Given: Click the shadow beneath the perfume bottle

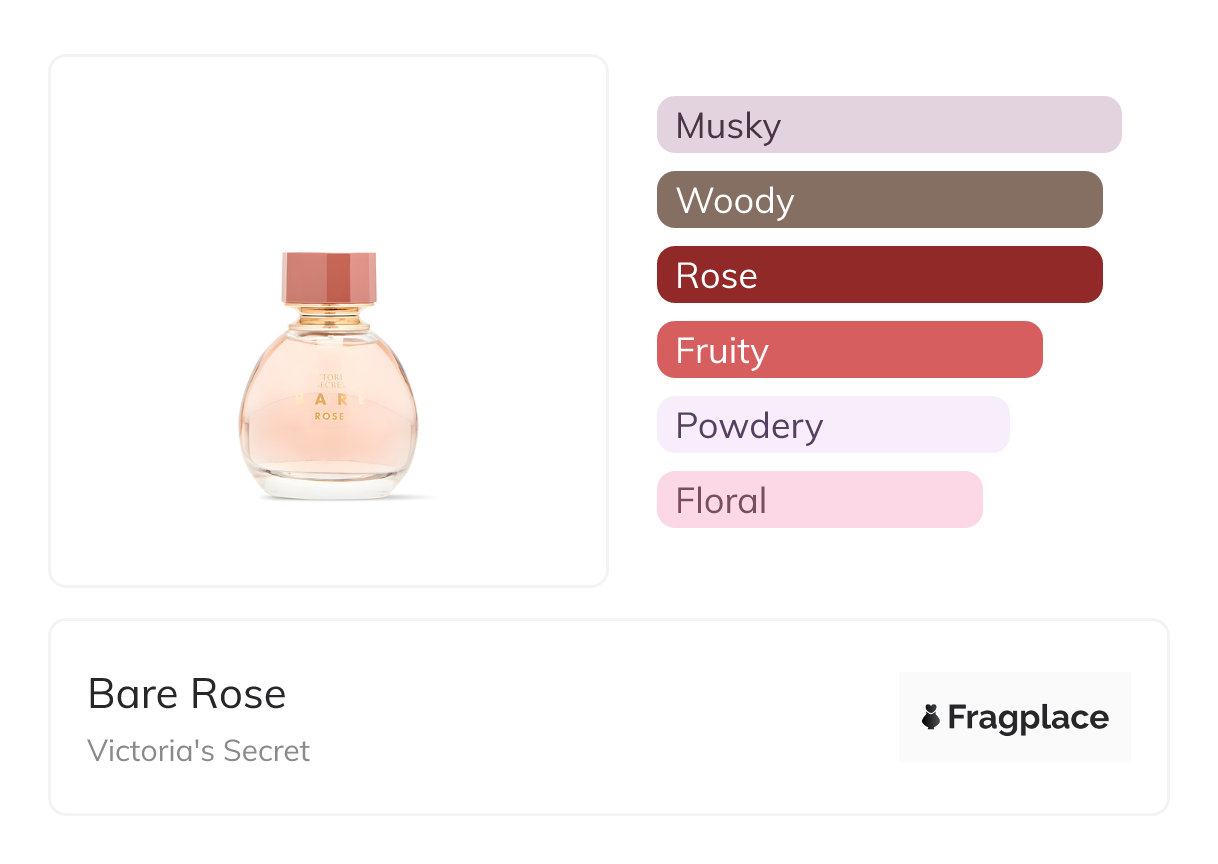Looking at the screenshot, I should [400, 497].
